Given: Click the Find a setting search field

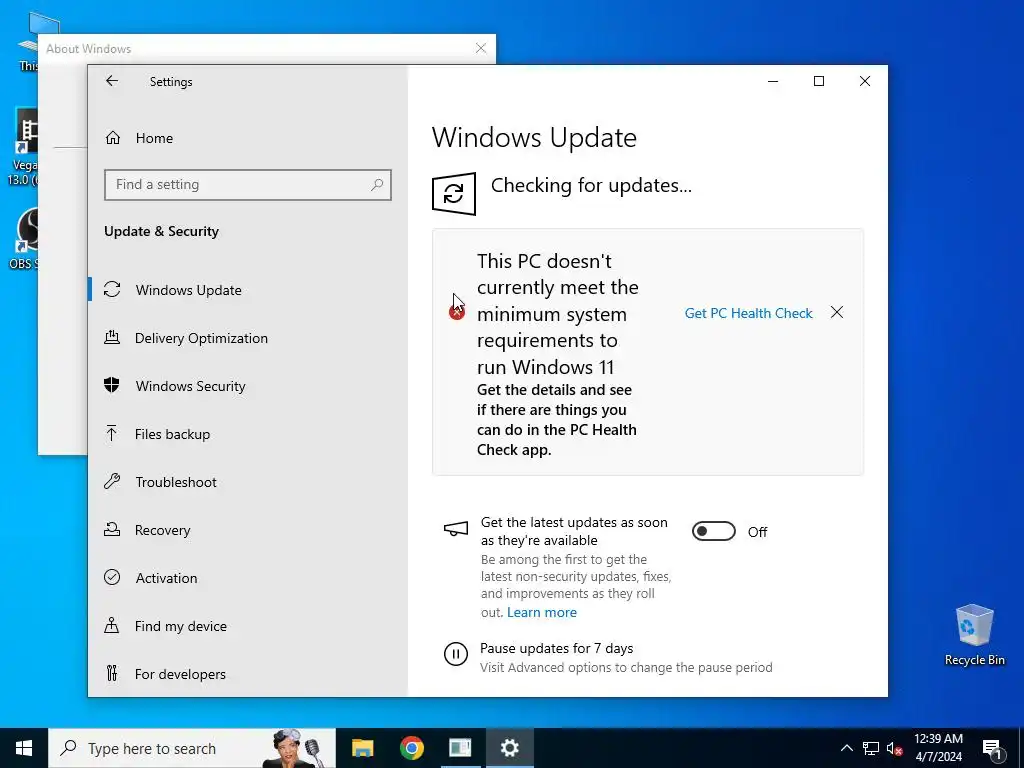Looking at the screenshot, I should 248,185.
